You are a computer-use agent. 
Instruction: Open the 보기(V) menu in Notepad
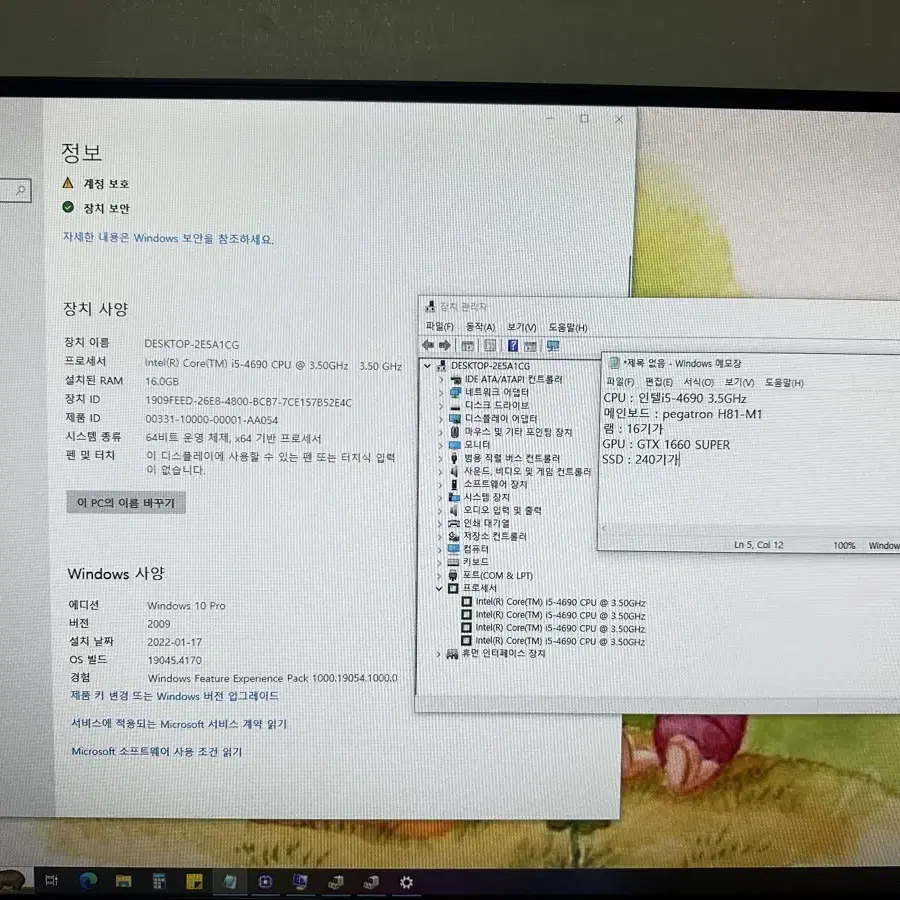[x=739, y=382]
